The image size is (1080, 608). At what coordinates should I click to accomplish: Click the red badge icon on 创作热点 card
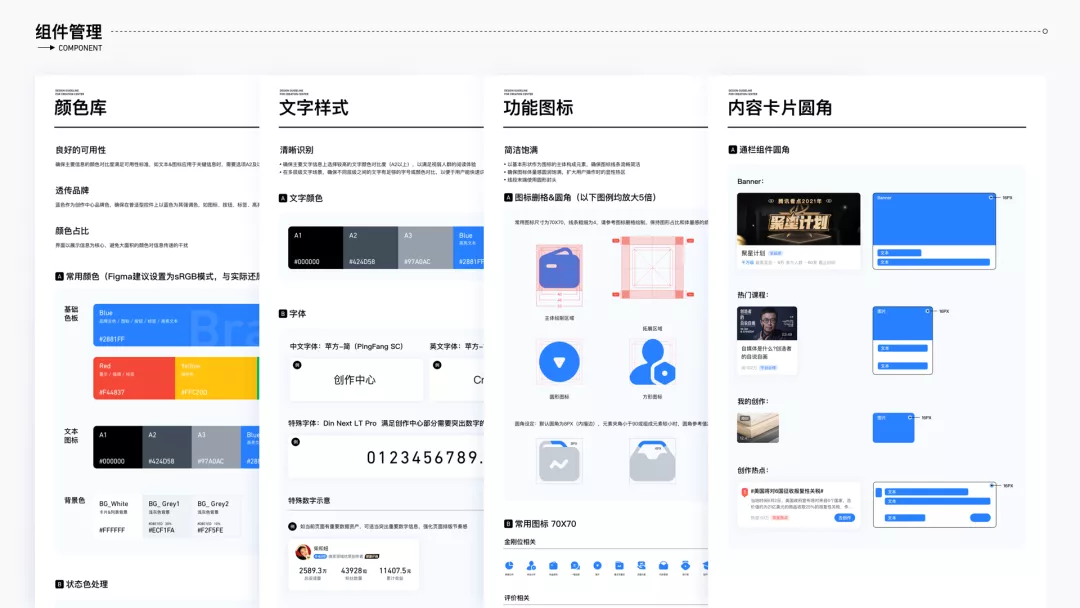(x=745, y=493)
